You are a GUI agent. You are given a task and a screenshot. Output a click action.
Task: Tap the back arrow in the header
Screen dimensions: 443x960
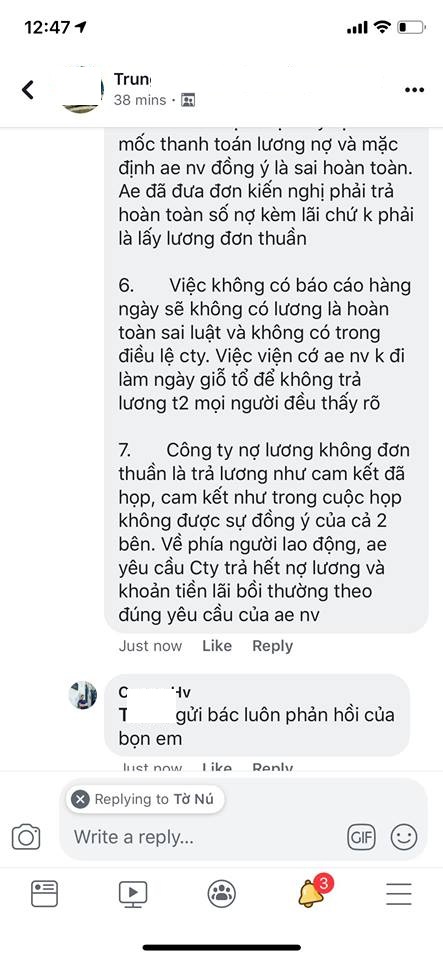[28, 90]
